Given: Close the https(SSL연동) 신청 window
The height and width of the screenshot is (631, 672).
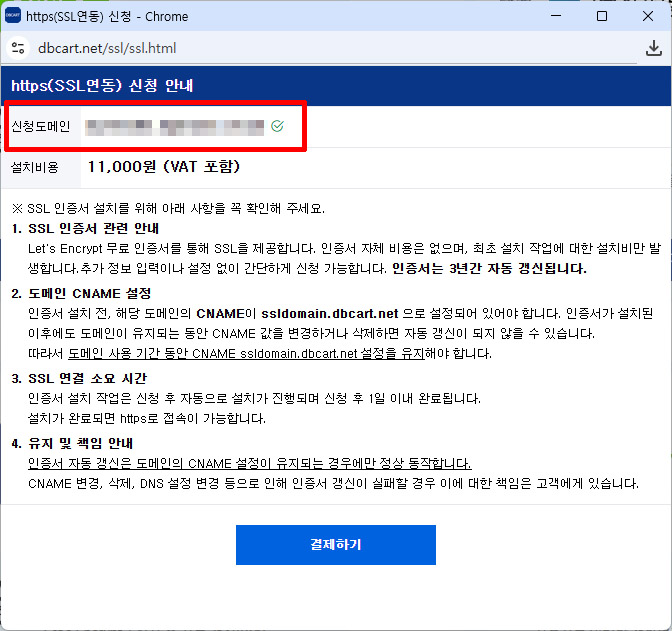Looking at the screenshot, I should [648, 16].
